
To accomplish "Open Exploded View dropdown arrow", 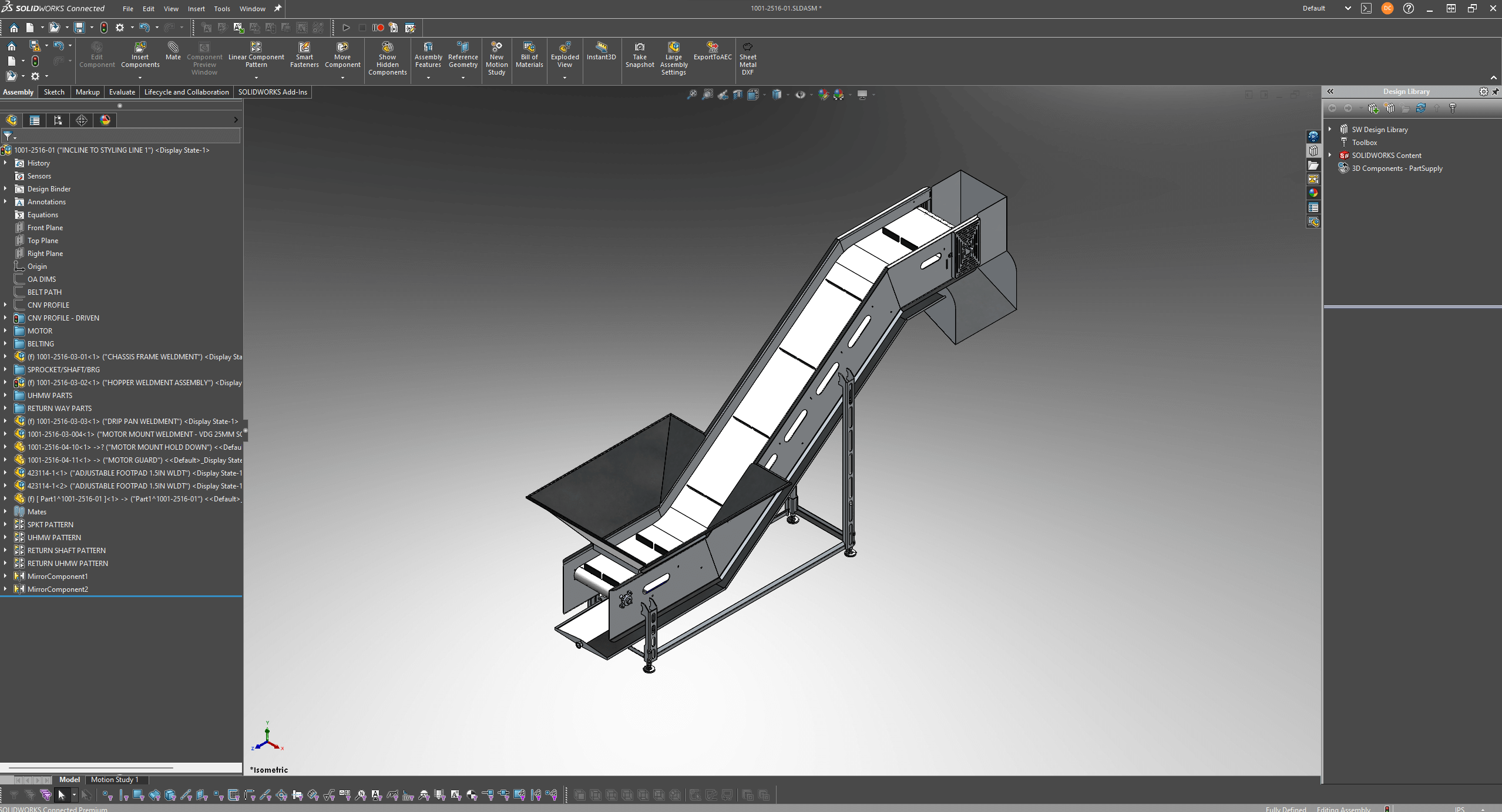I will (564, 78).
